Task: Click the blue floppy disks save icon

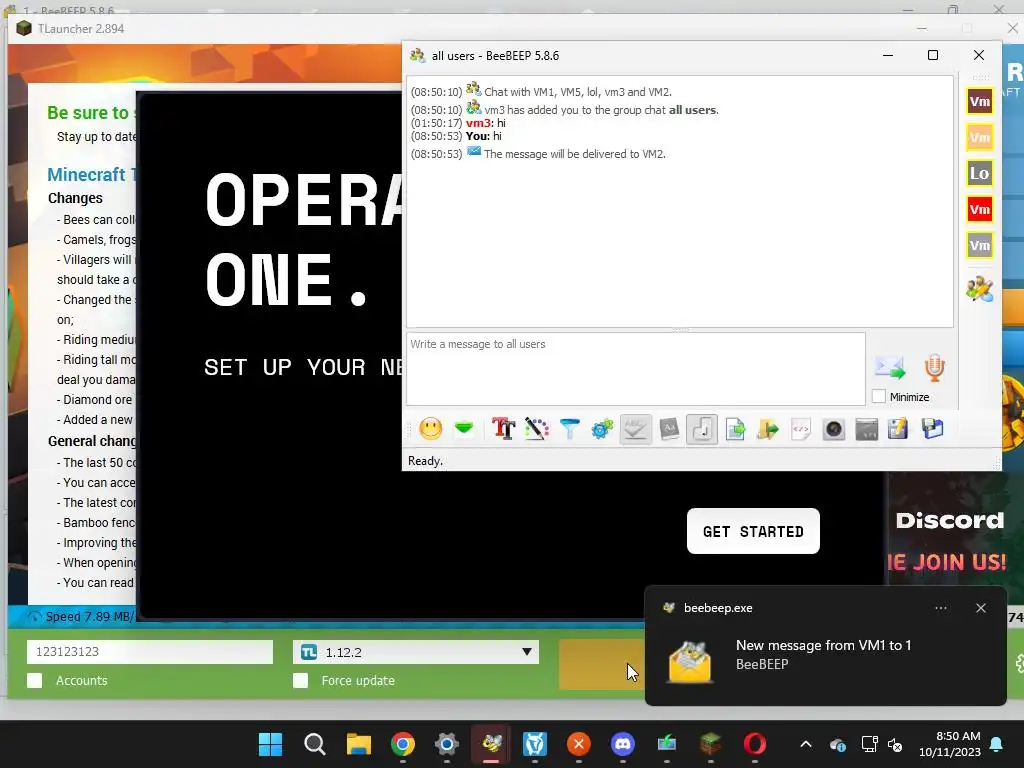Action: click(933, 429)
